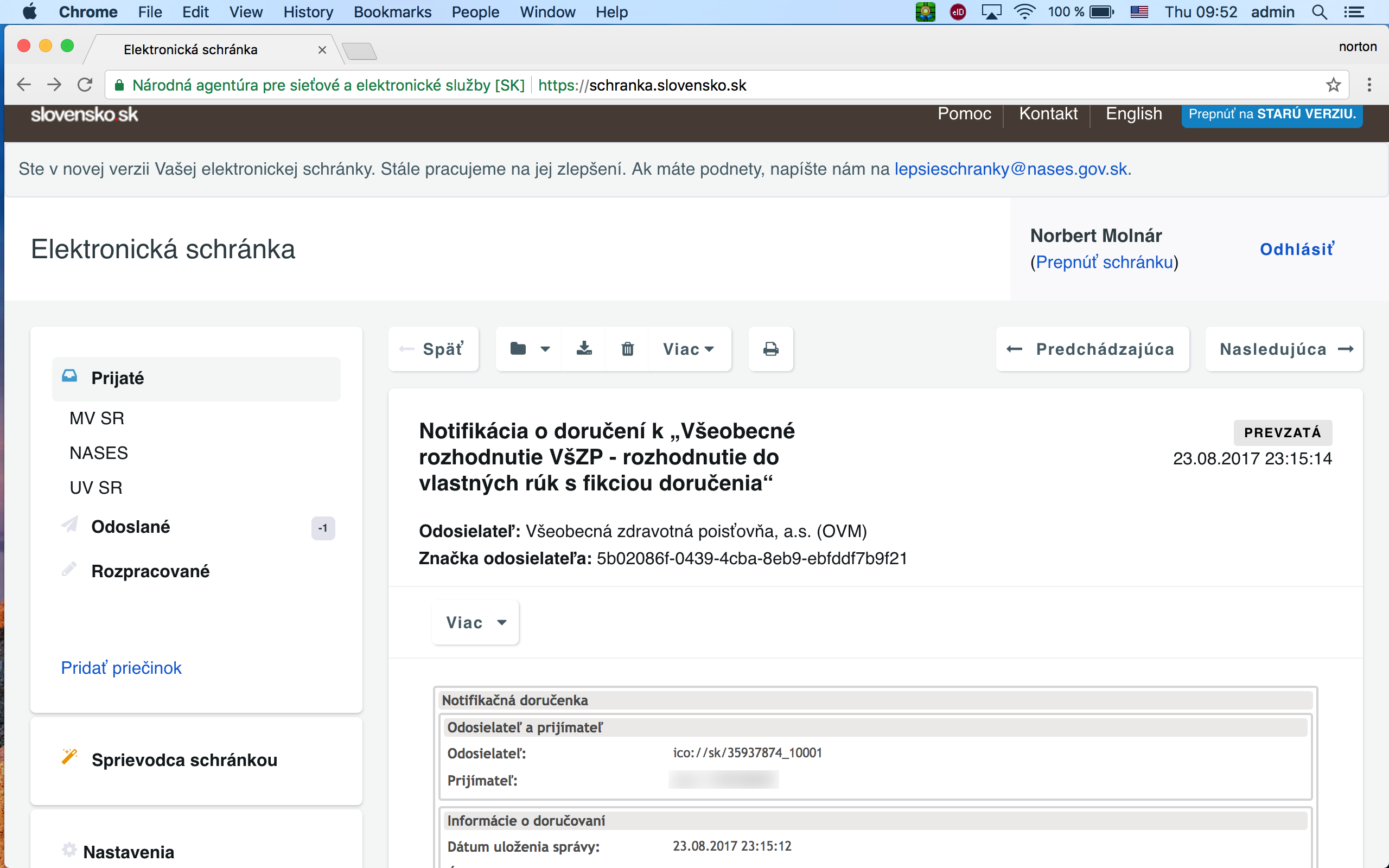Open the History menu
The width and height of the screenshot is (1389, 868).
point(308,12)
